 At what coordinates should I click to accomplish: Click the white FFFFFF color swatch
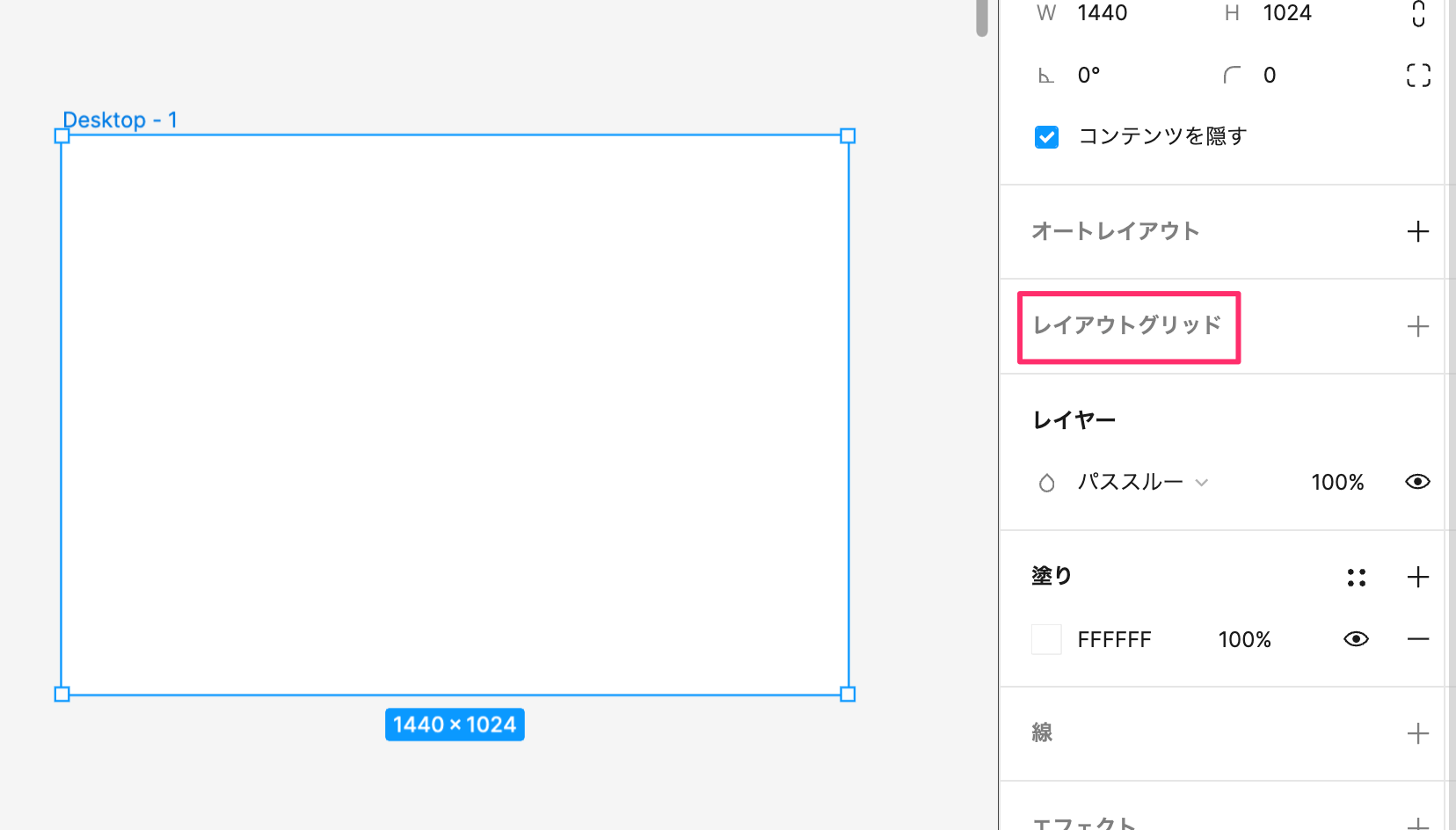click(x=1045, y=639)
